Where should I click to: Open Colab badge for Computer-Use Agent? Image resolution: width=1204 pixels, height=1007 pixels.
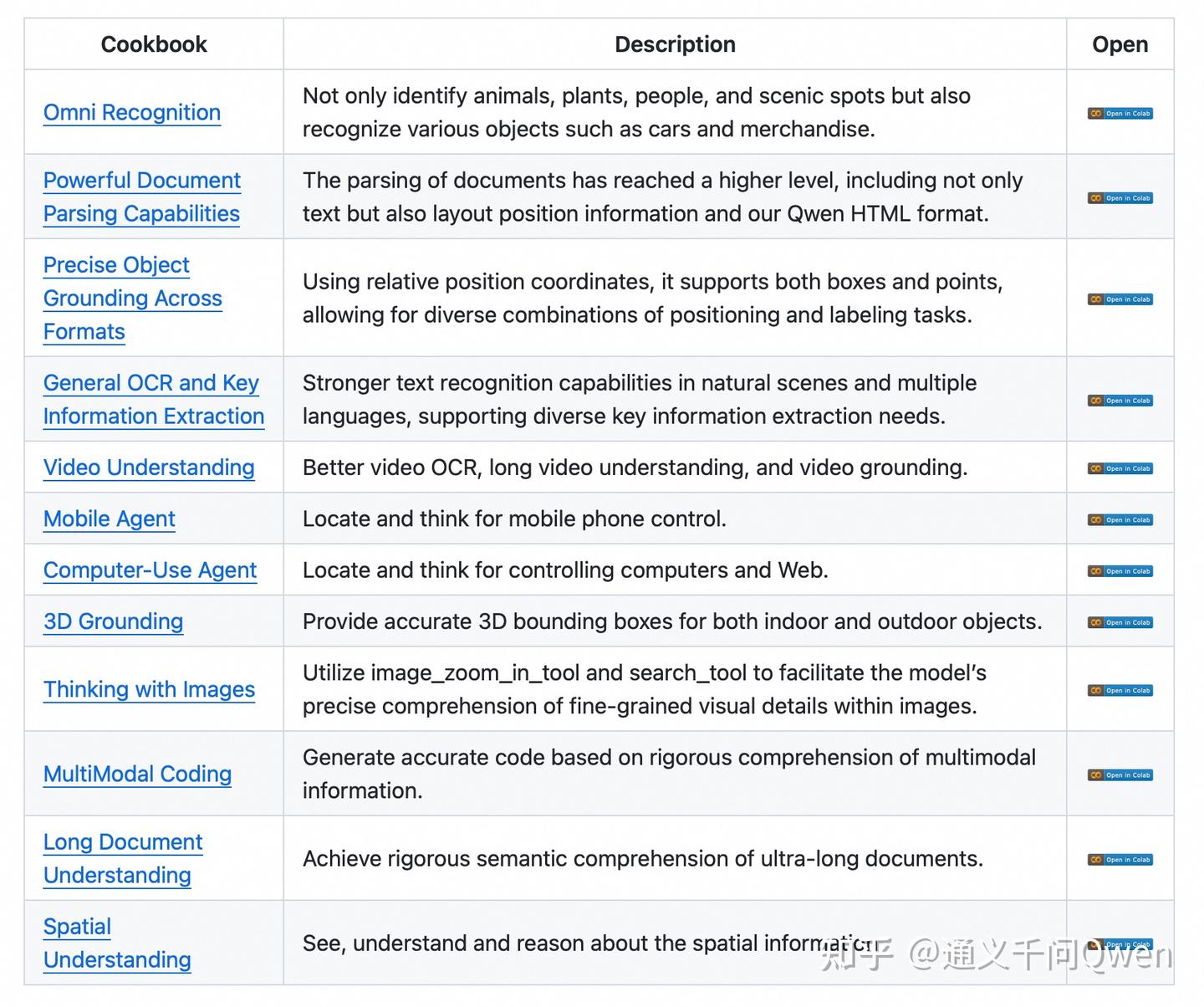(x=1120, y=571)
